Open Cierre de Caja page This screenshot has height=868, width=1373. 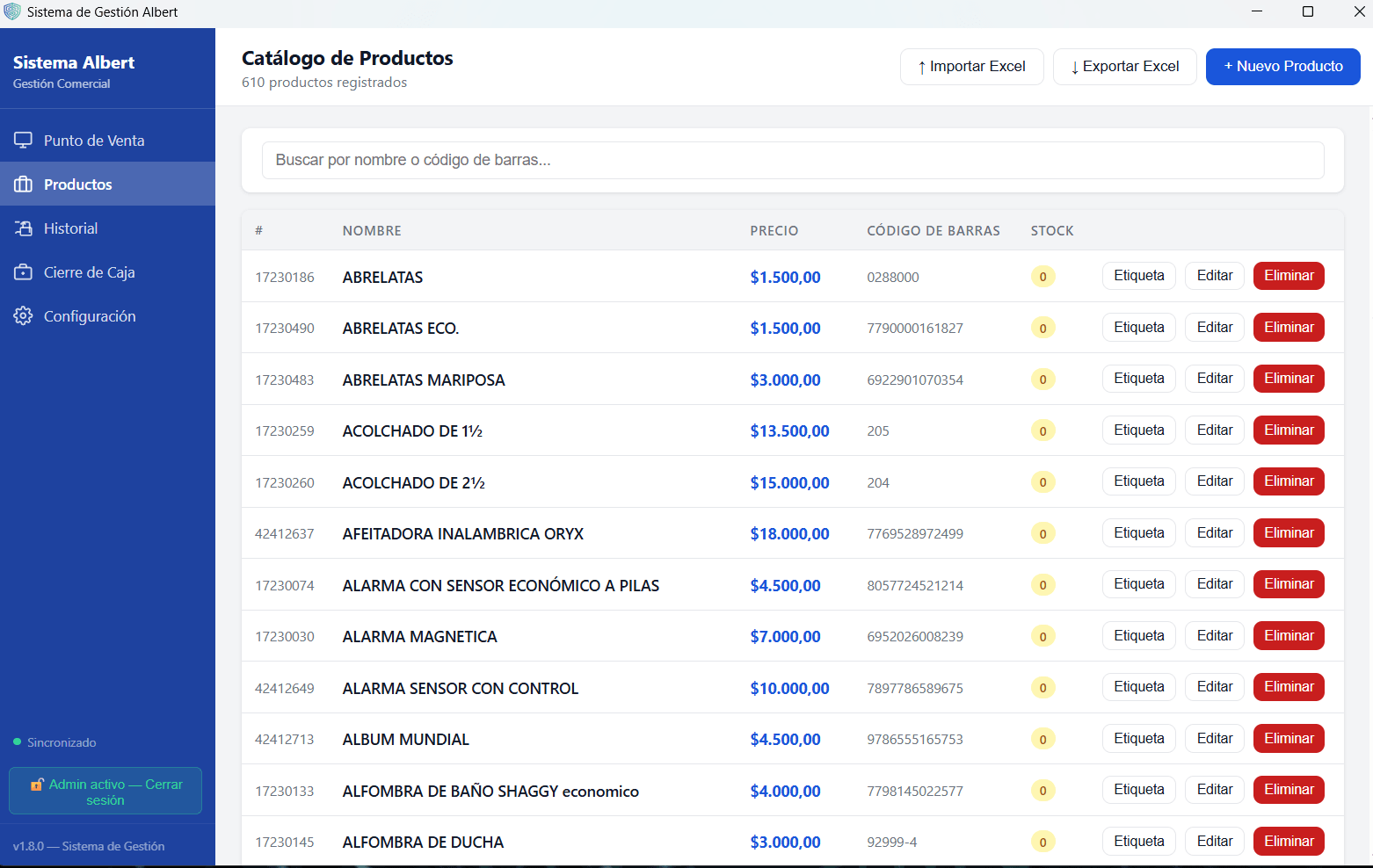click(107, 271)
